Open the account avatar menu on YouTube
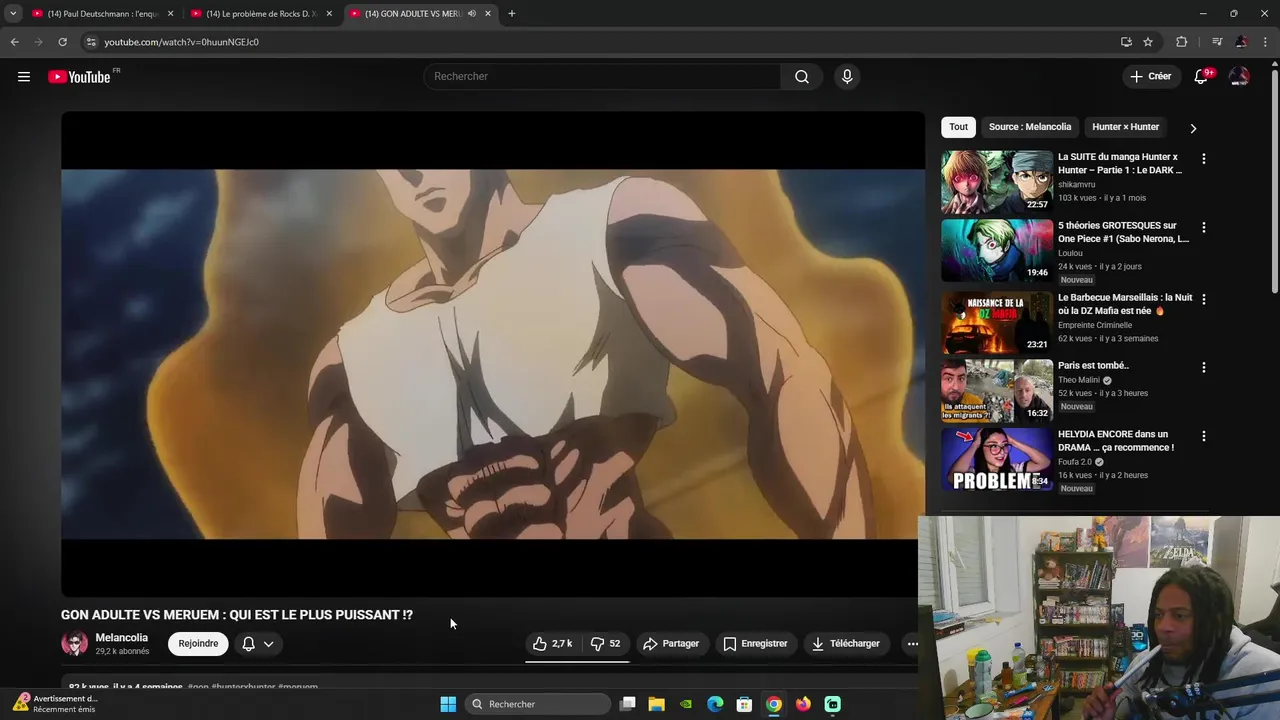The width and height of the screenshot is (1280, 720). [x=1239, y=77]
